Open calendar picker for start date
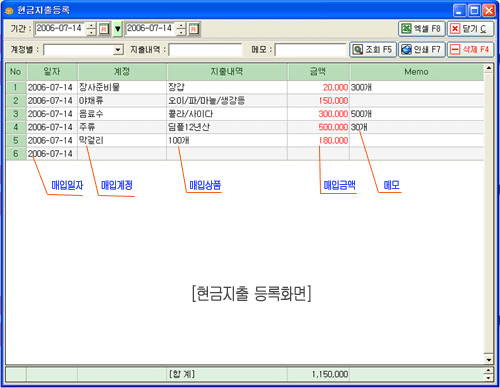 [103, 29]
